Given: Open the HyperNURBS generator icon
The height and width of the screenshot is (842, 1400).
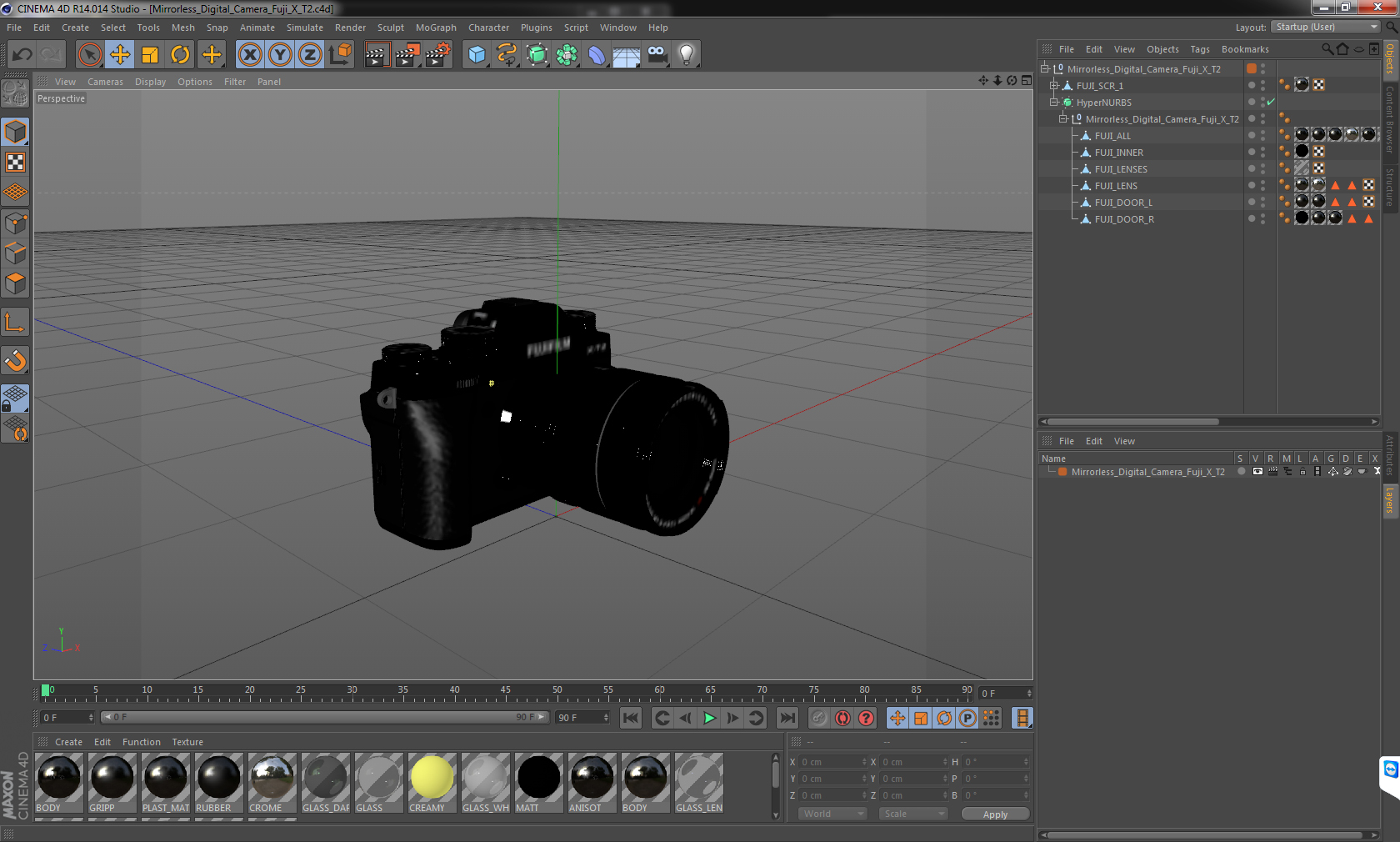Looking at the screenshot, I should click(537, 55).
